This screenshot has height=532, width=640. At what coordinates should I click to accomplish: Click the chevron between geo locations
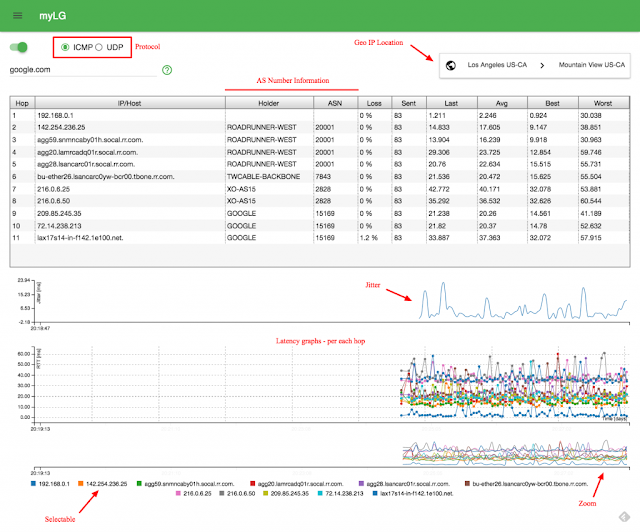pyautogui.click(x=542, y=65)
